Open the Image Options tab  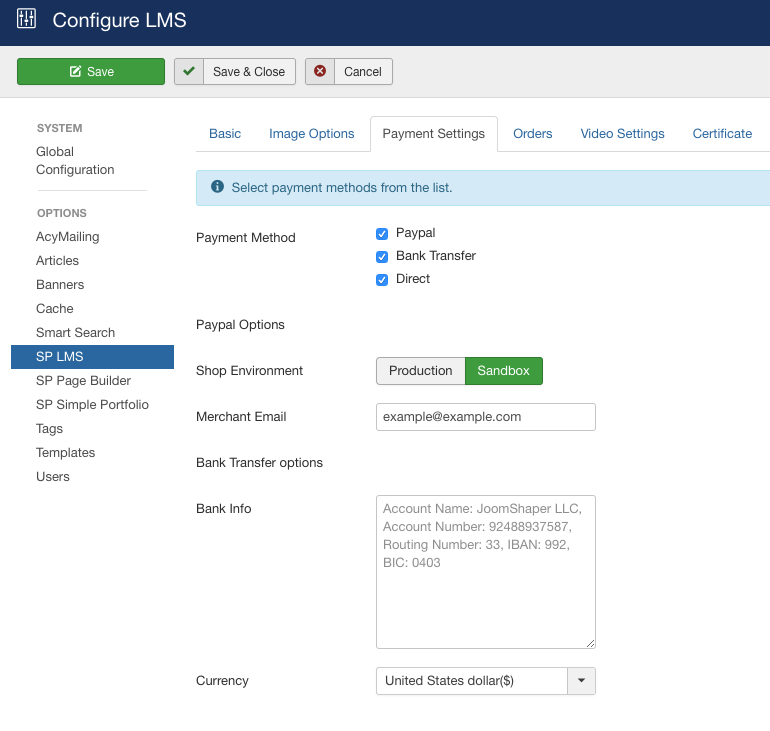tap(312, 134)
